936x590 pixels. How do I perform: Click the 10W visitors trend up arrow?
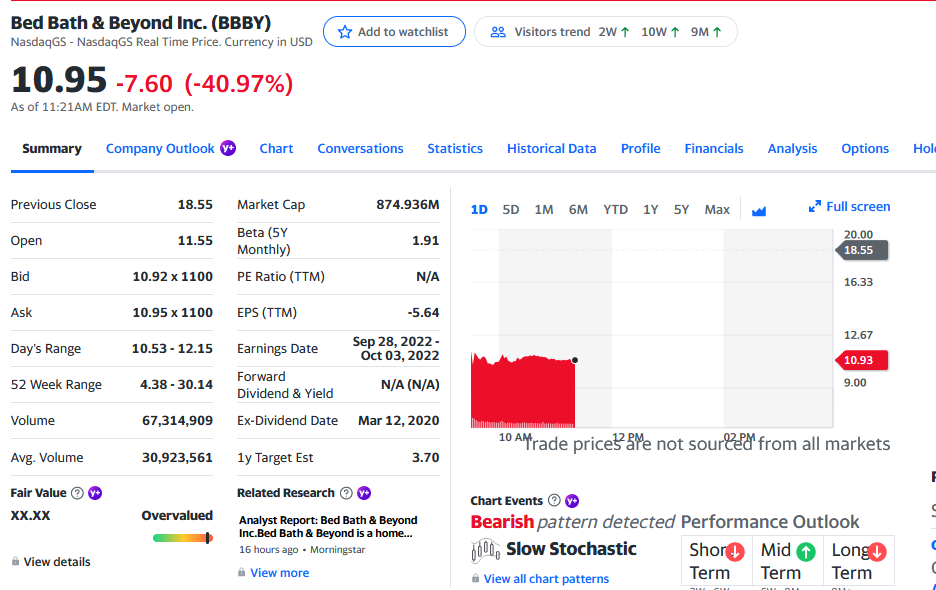[675, 32]
